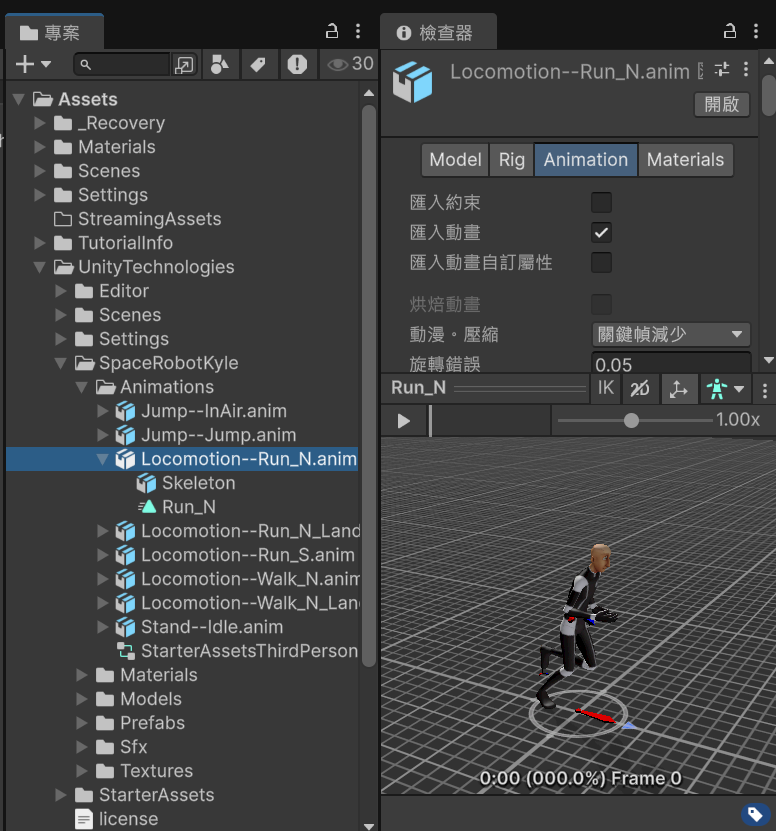Click the preview timeline scrubber

pos(489,421)
